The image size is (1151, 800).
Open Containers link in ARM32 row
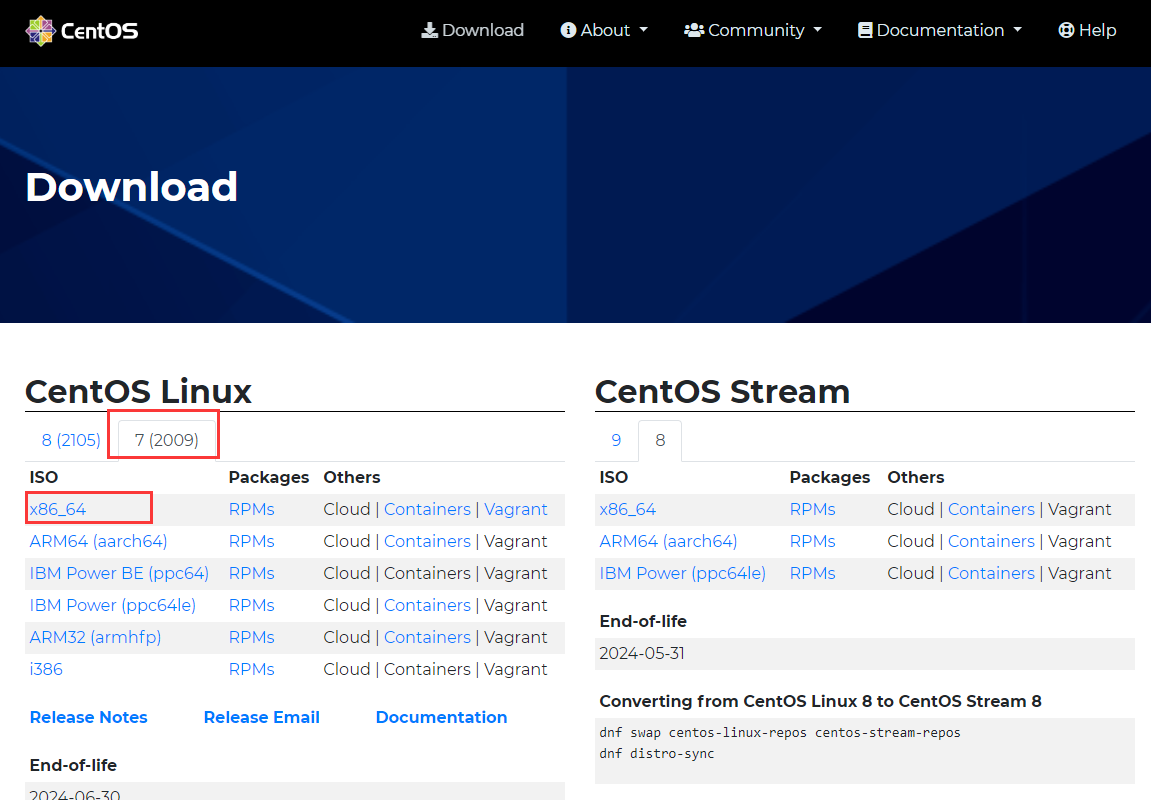[427, 637]
